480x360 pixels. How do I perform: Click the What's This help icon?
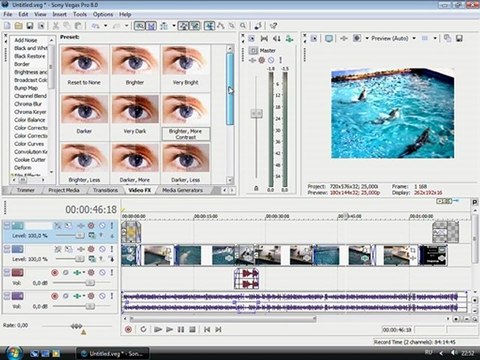tap(273, 26)
